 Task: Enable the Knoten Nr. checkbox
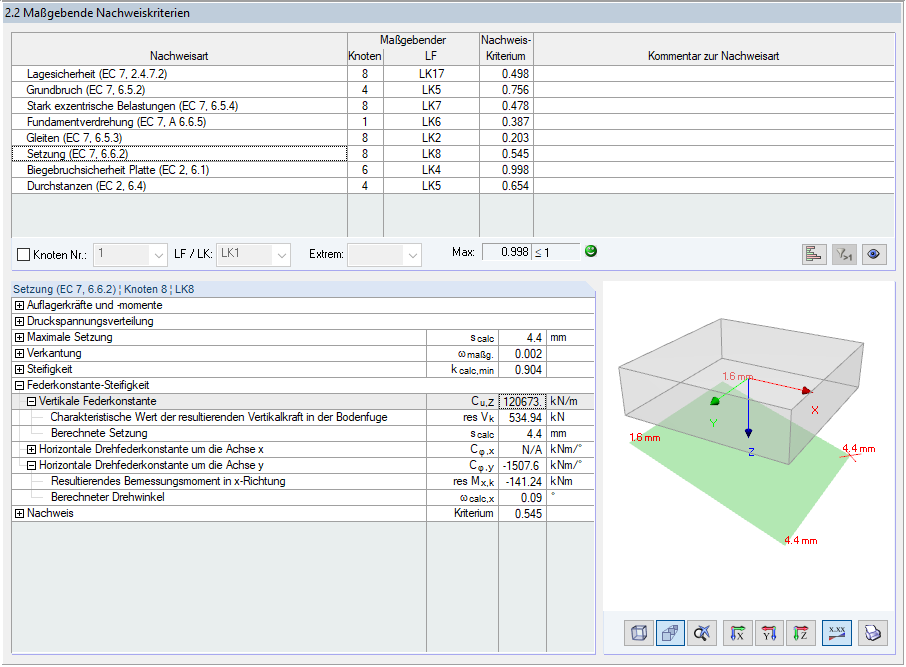coord(24,254)
